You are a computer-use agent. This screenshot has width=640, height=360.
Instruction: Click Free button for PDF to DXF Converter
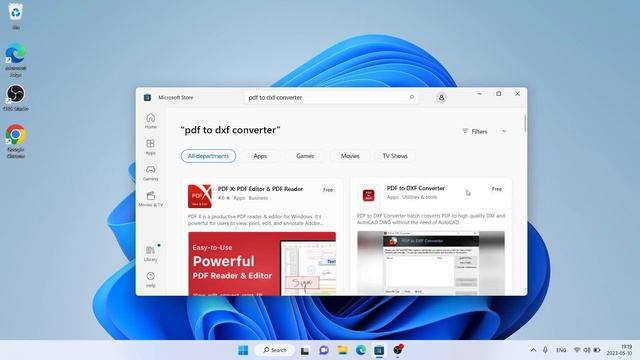pos(497,189)
